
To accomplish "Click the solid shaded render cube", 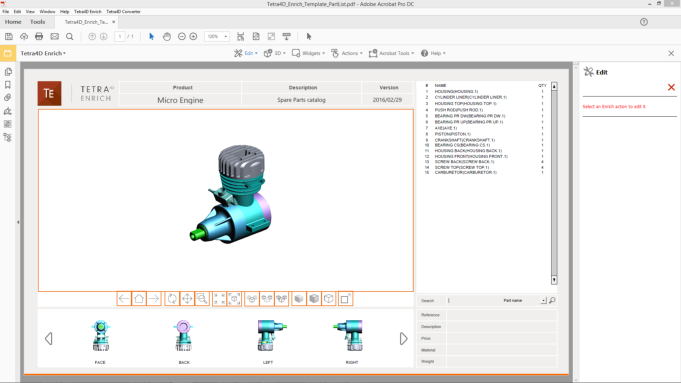I will [x=299, y=299].
